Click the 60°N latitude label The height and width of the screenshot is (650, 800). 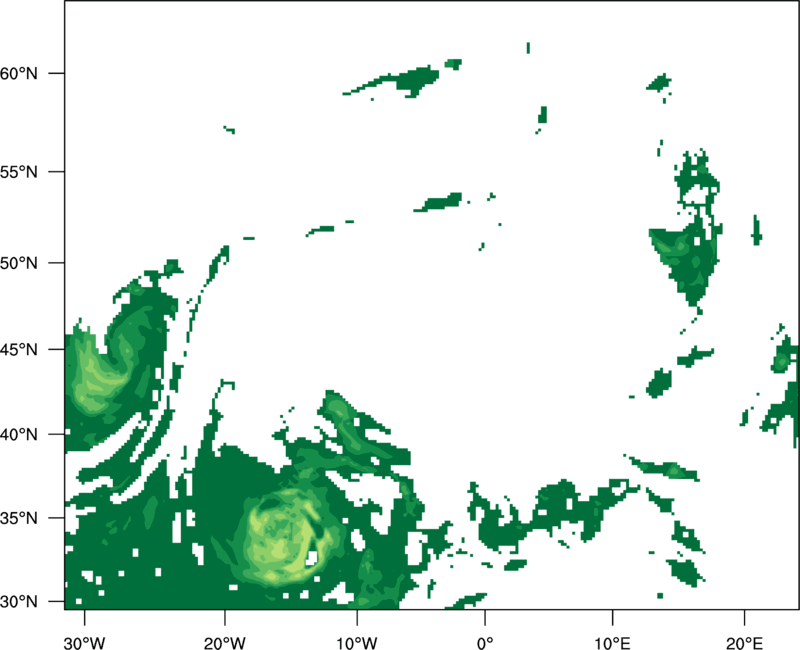coord(19,74)
